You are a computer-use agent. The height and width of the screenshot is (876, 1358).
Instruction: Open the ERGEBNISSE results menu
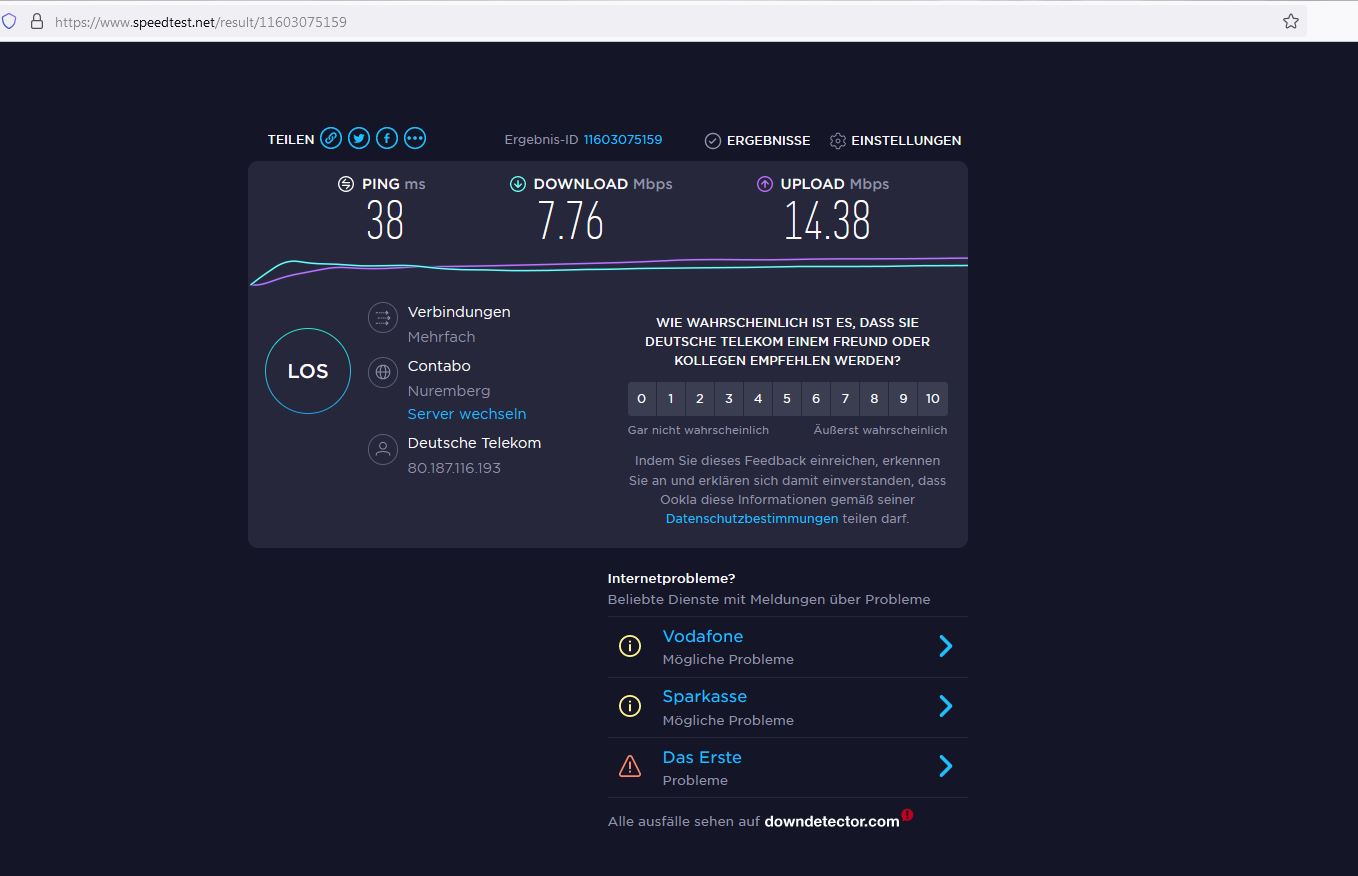(757, 141)
